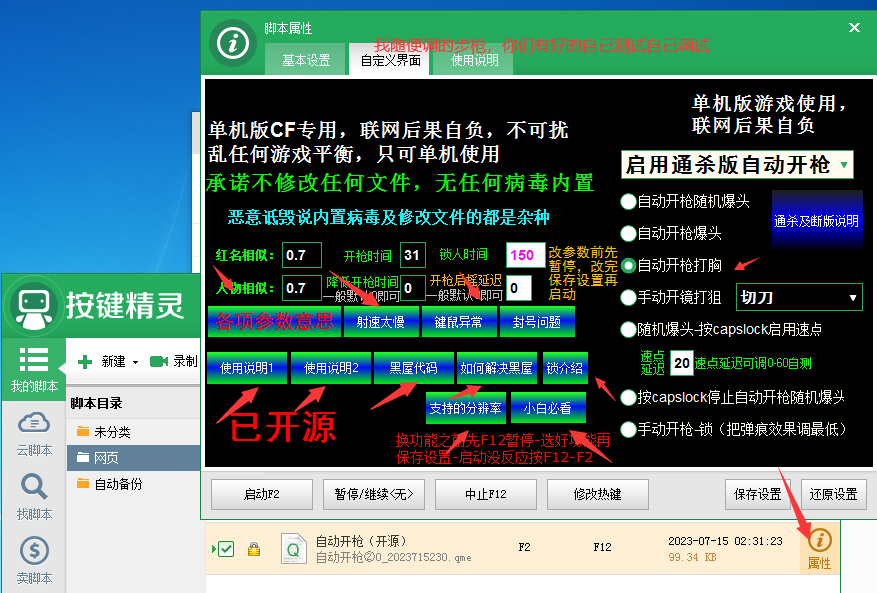Select 自动开枪爆头 radio option
The height and width of the screenshot is (593, 877).
tap(628, 233)
